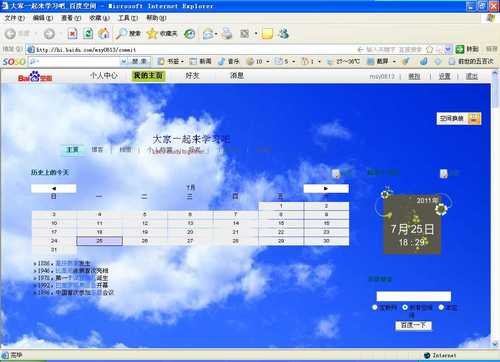Open the Messenger buddies toolbar icon

pos(284,34)
